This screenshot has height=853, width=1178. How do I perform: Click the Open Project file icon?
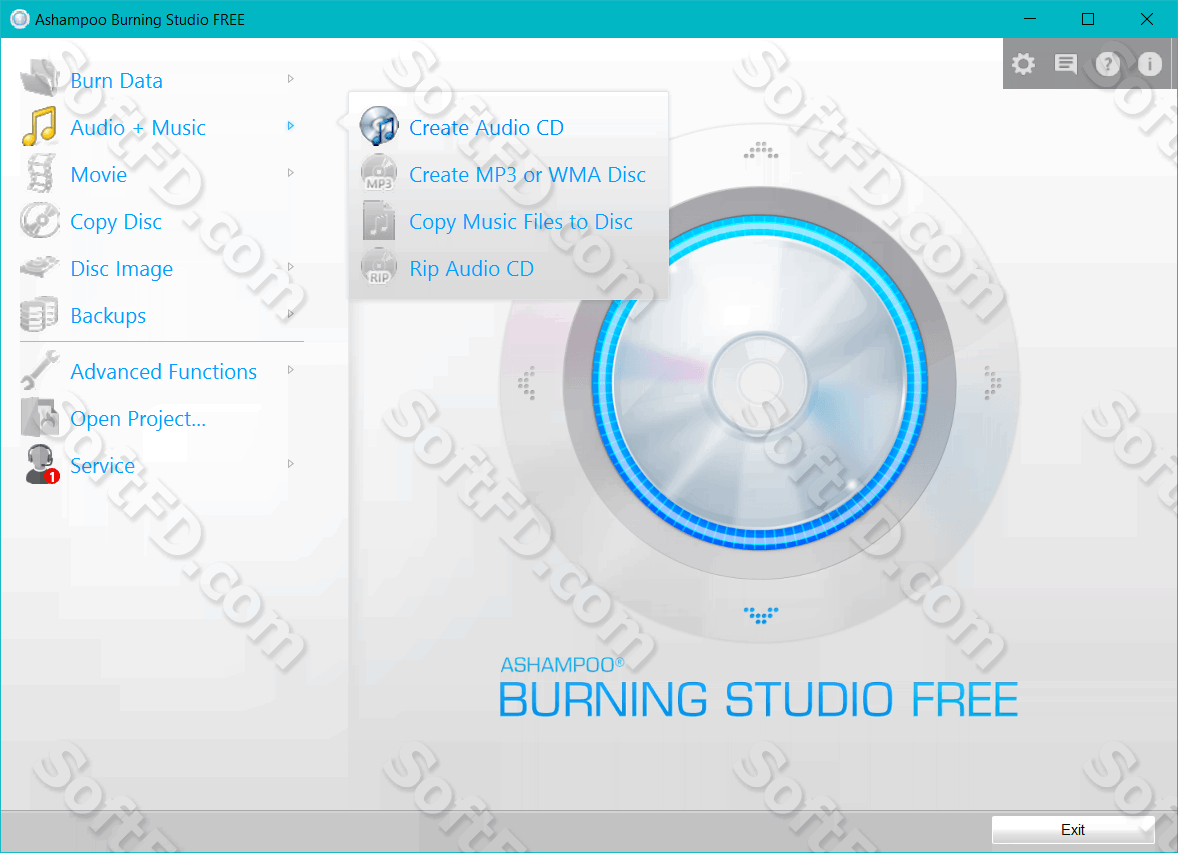(40, 418)
